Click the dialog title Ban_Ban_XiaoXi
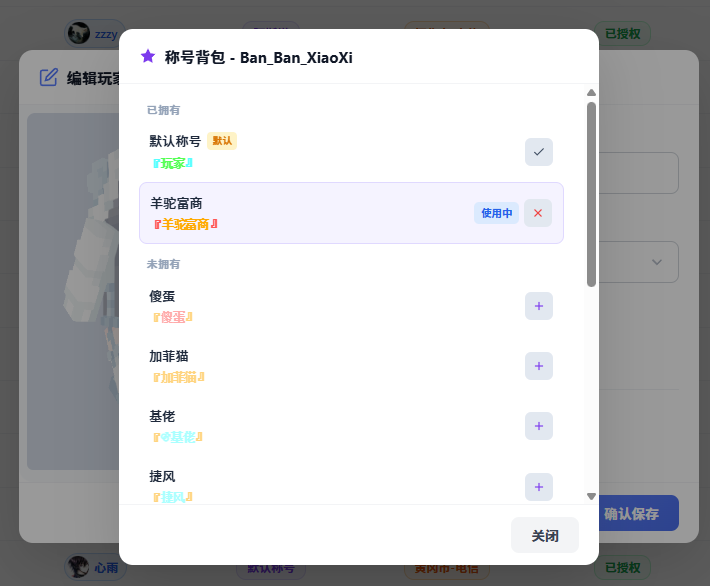The width and height of the screenshot is (710, 586). (296, 58)
